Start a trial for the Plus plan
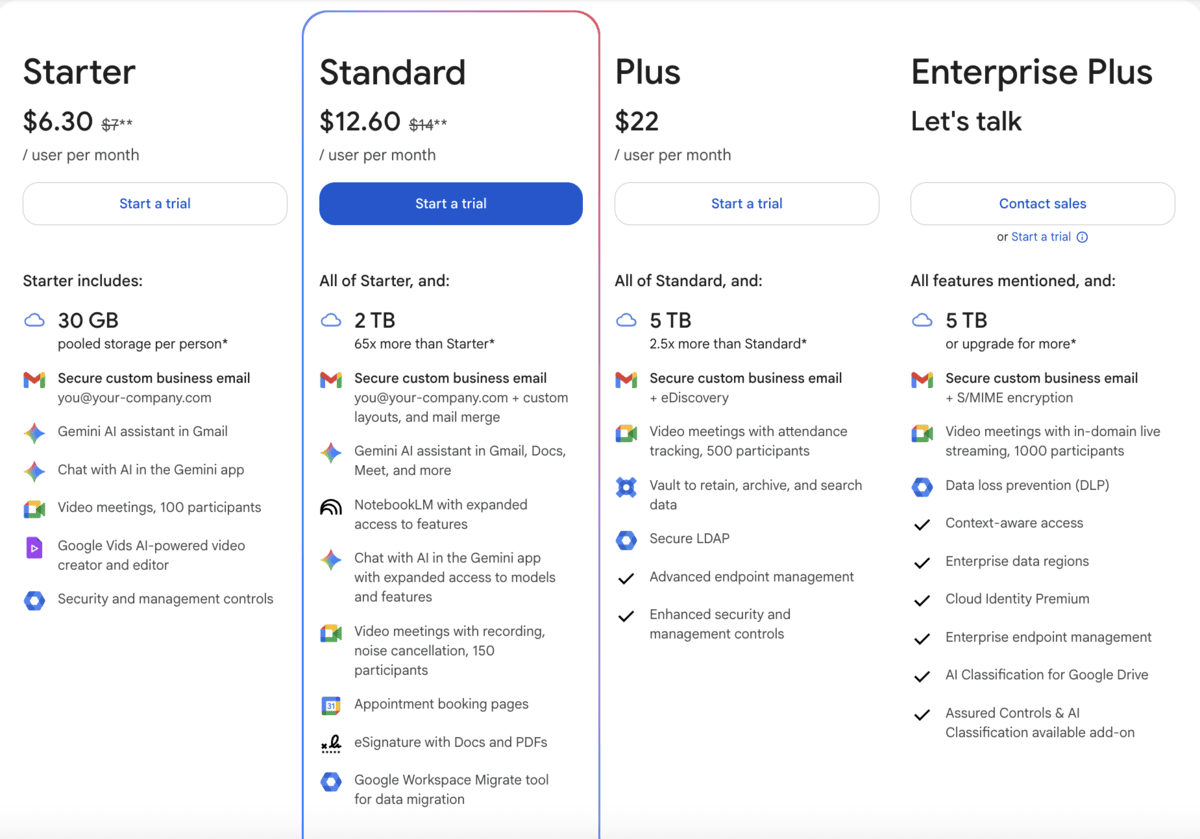This screenshot has width=1200, height=839. coord(746,203)
